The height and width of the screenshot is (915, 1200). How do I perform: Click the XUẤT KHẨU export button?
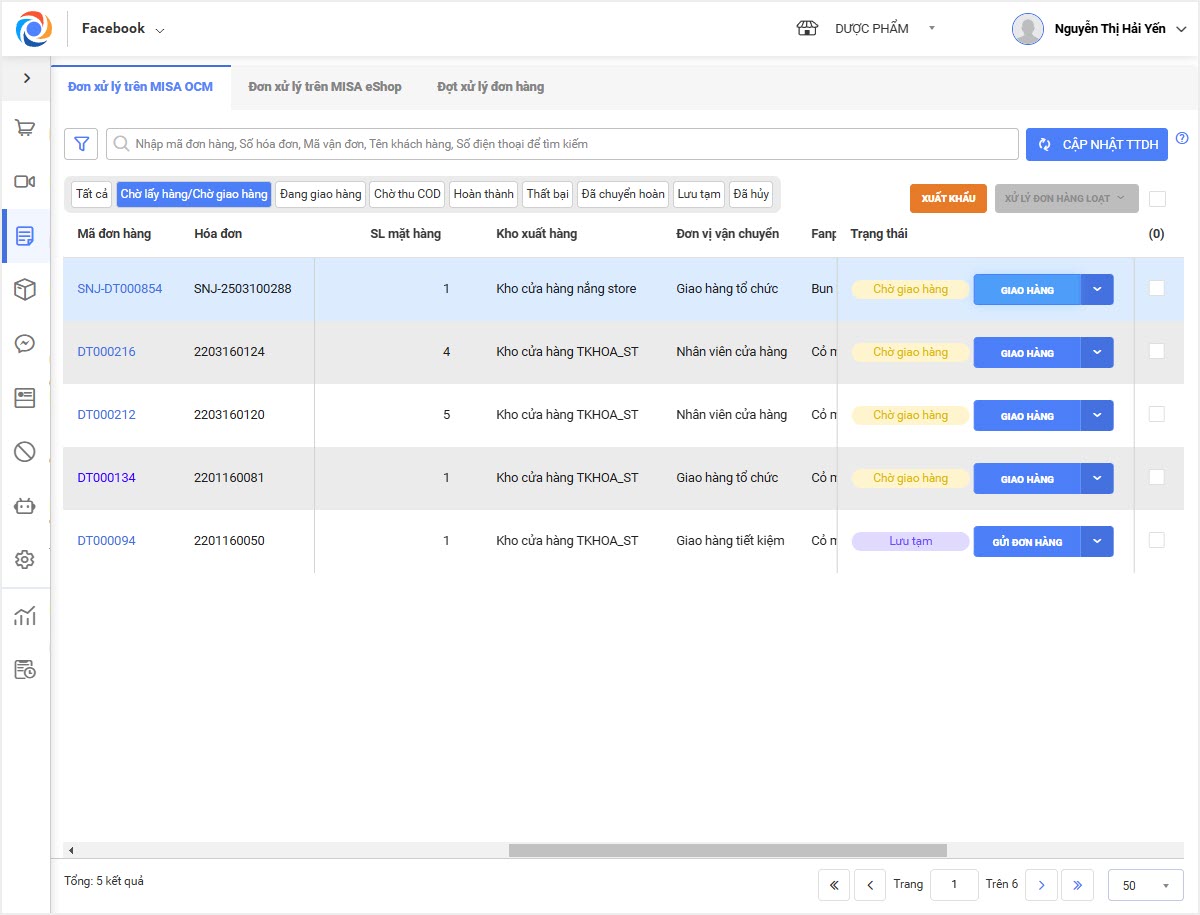tap(948, 198)
